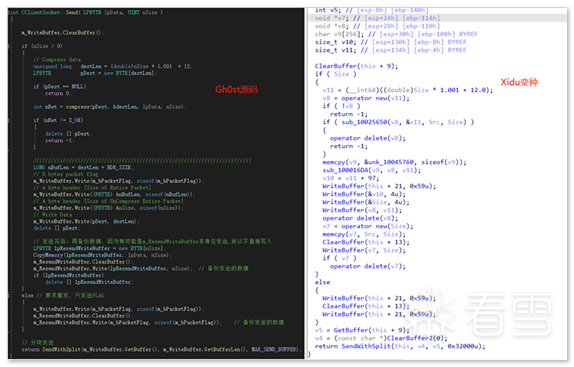Click the '[Size of Entire Packet]' comment line

[x=92, y=188]
